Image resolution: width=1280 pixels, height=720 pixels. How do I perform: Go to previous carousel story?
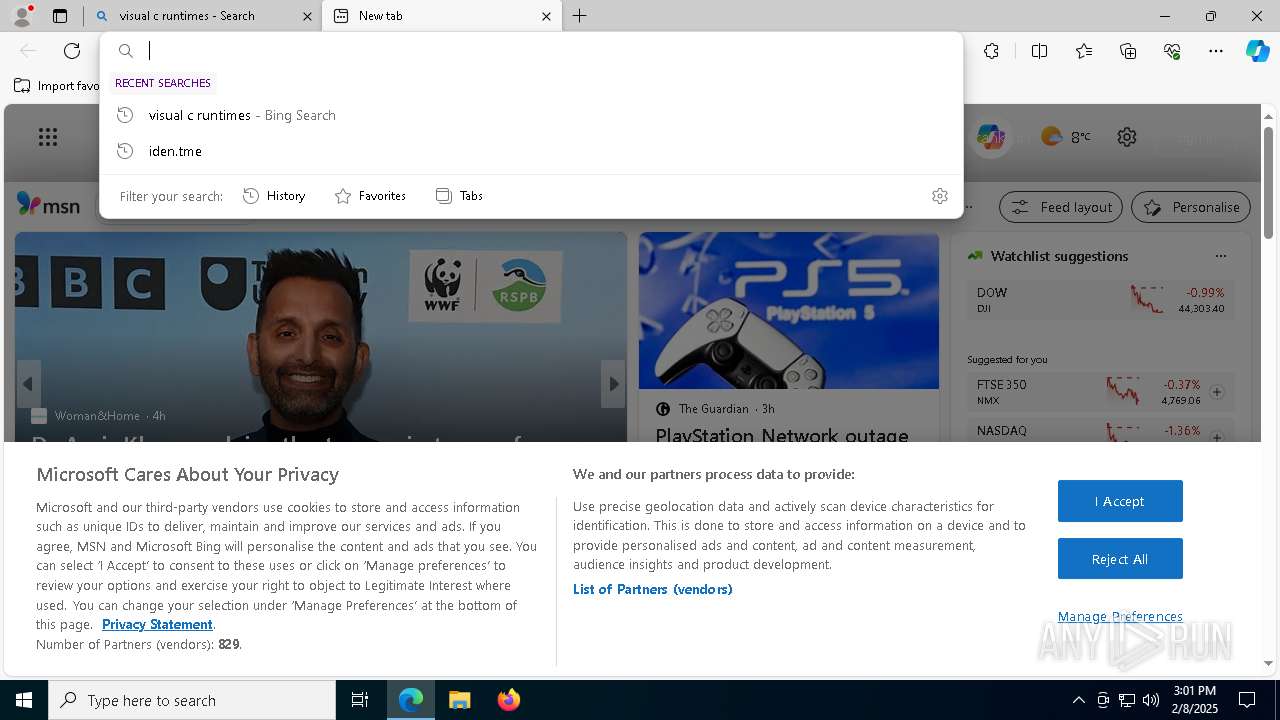pos(28,384)
